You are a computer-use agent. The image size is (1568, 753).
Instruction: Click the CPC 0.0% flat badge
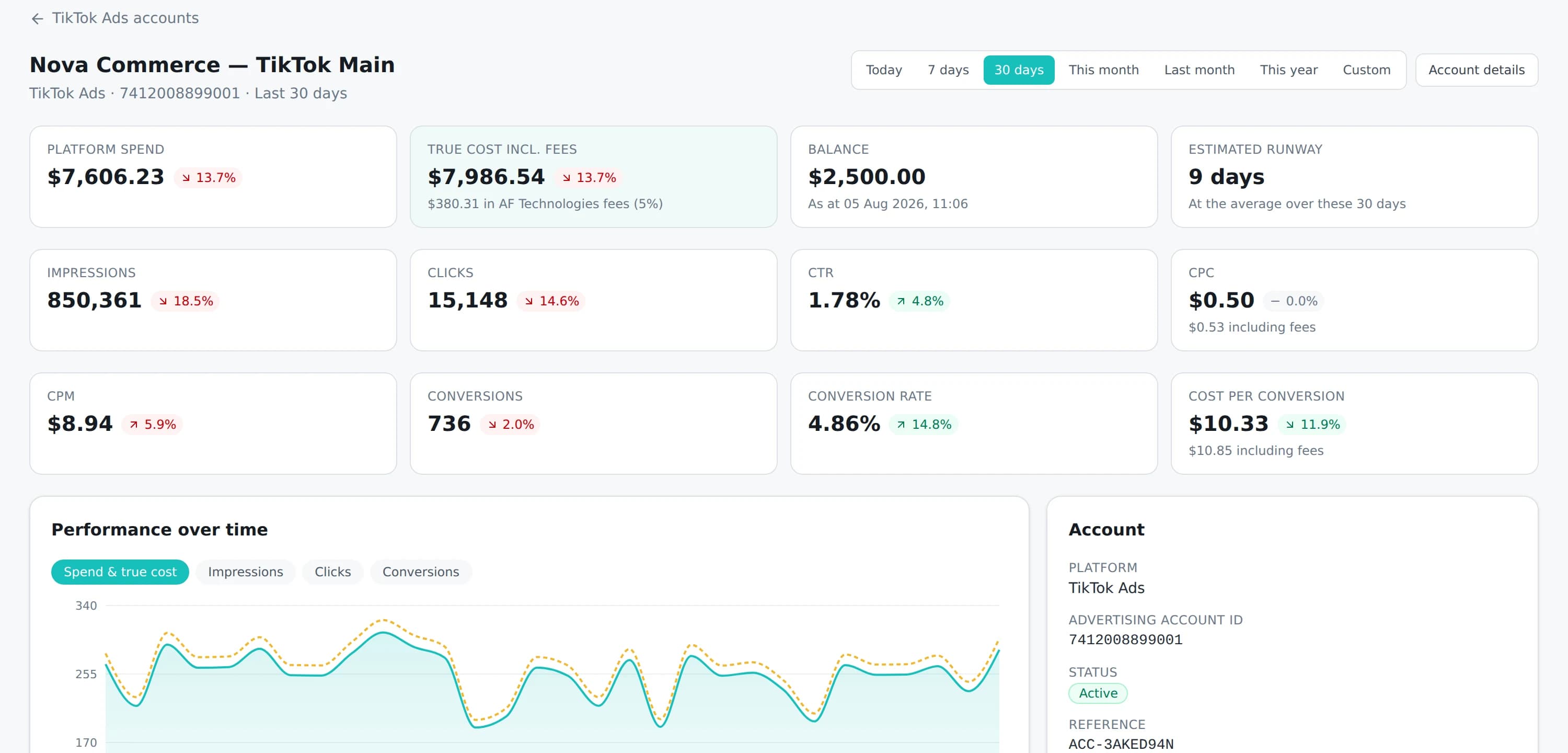click(x=1294, y=301)
